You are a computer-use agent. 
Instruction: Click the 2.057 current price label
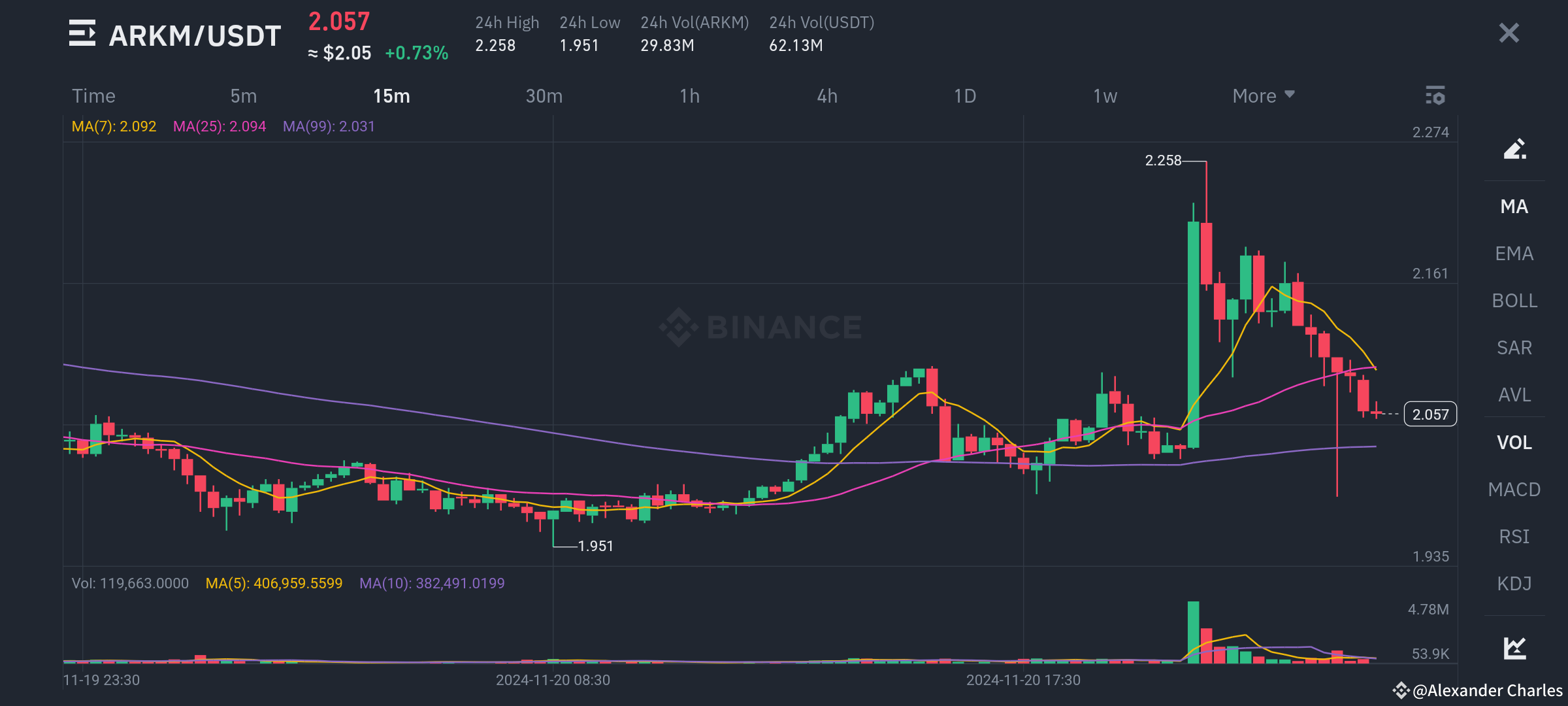click(x=1429, y=413)
